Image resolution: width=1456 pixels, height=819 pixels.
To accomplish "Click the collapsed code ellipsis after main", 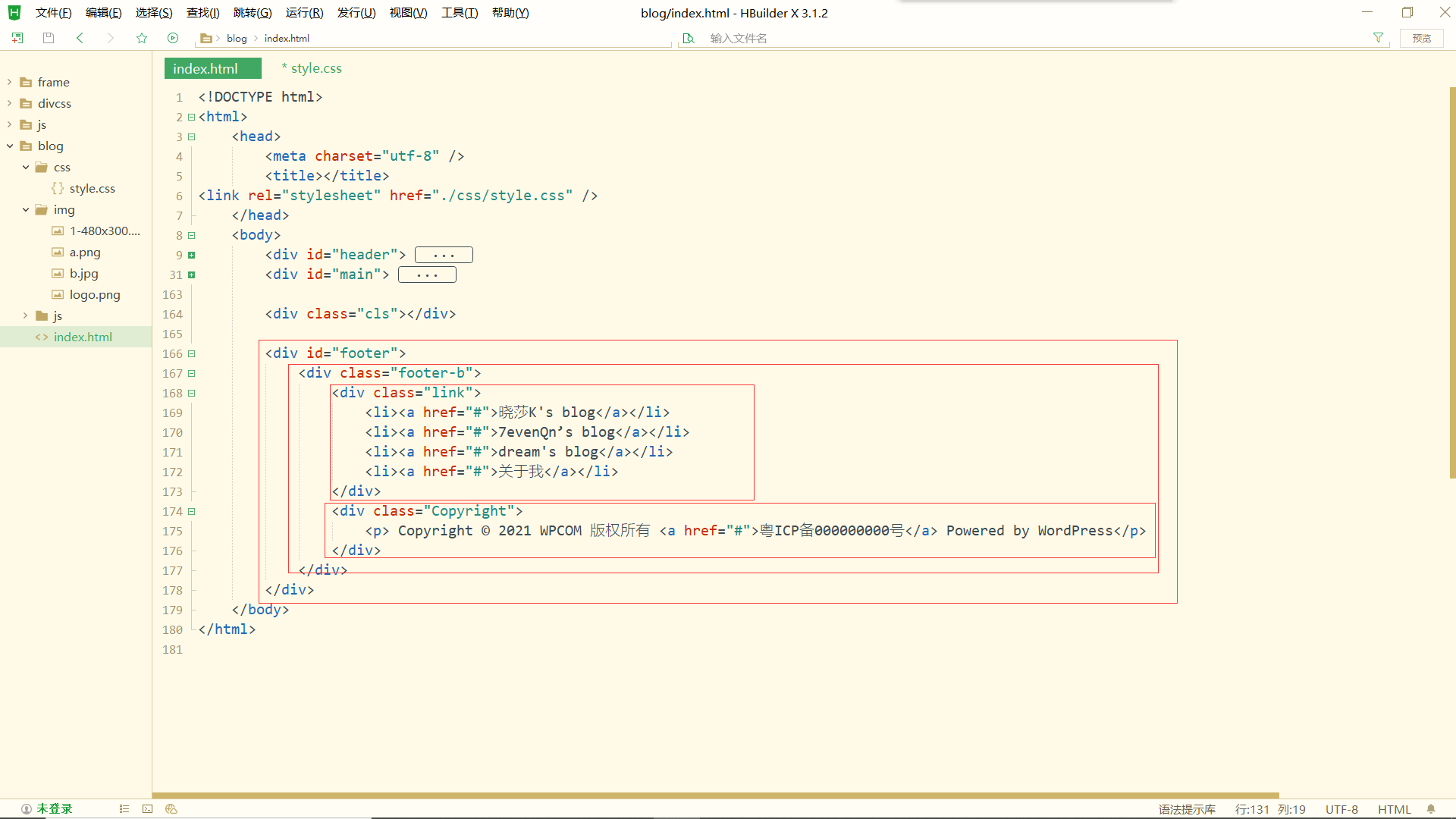I will (427, 275).
